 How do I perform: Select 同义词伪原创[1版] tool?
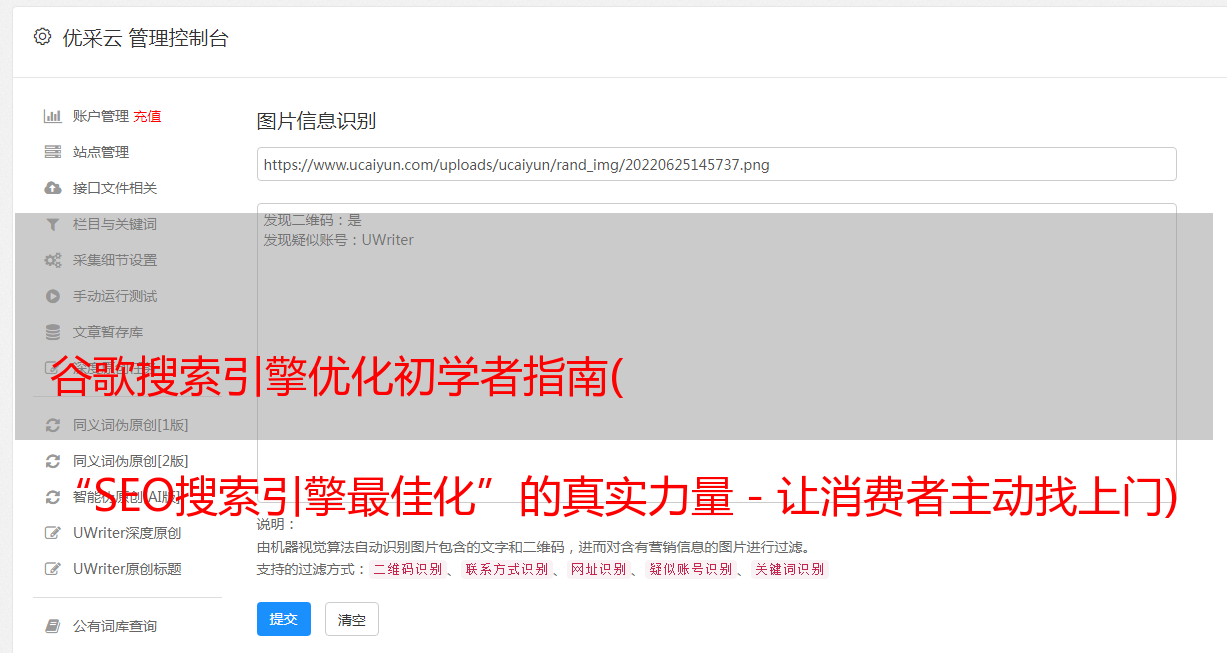coord(130,425)
